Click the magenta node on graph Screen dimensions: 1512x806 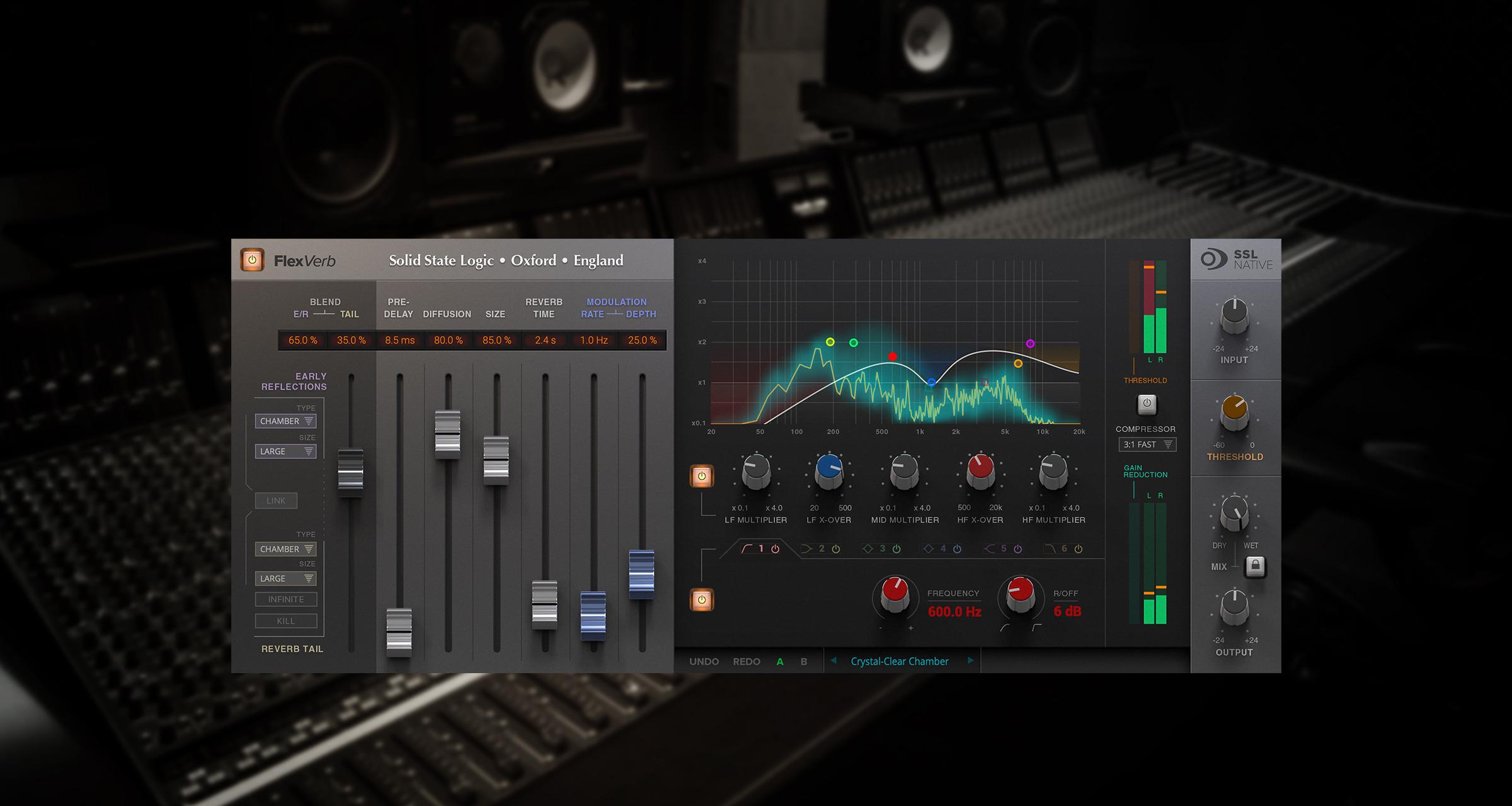coord(1030,343)
